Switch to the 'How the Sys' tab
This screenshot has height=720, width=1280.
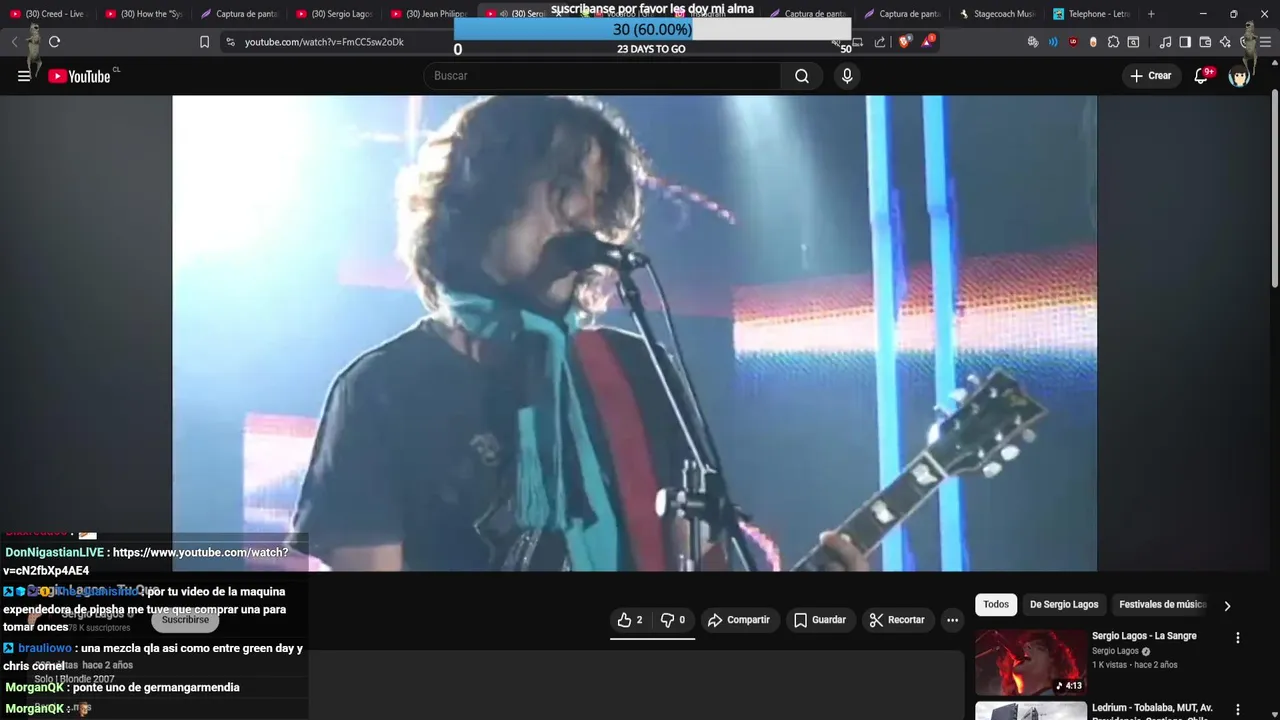144,14
